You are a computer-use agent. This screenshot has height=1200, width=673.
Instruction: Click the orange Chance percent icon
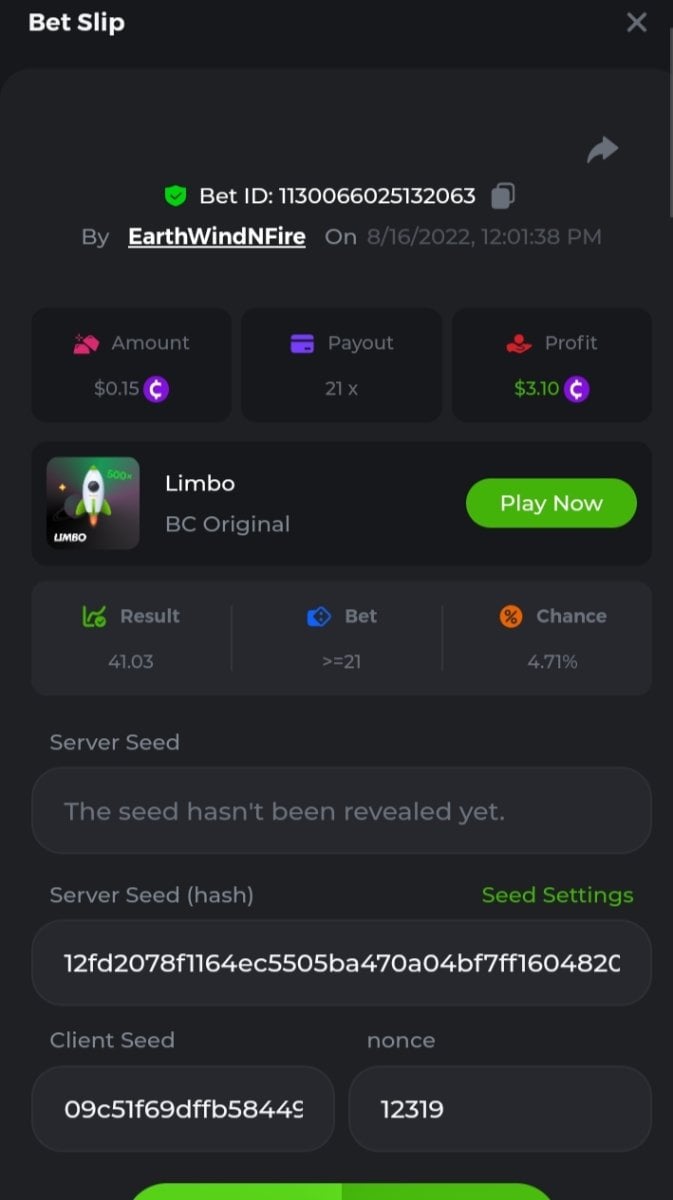[510, 617]
